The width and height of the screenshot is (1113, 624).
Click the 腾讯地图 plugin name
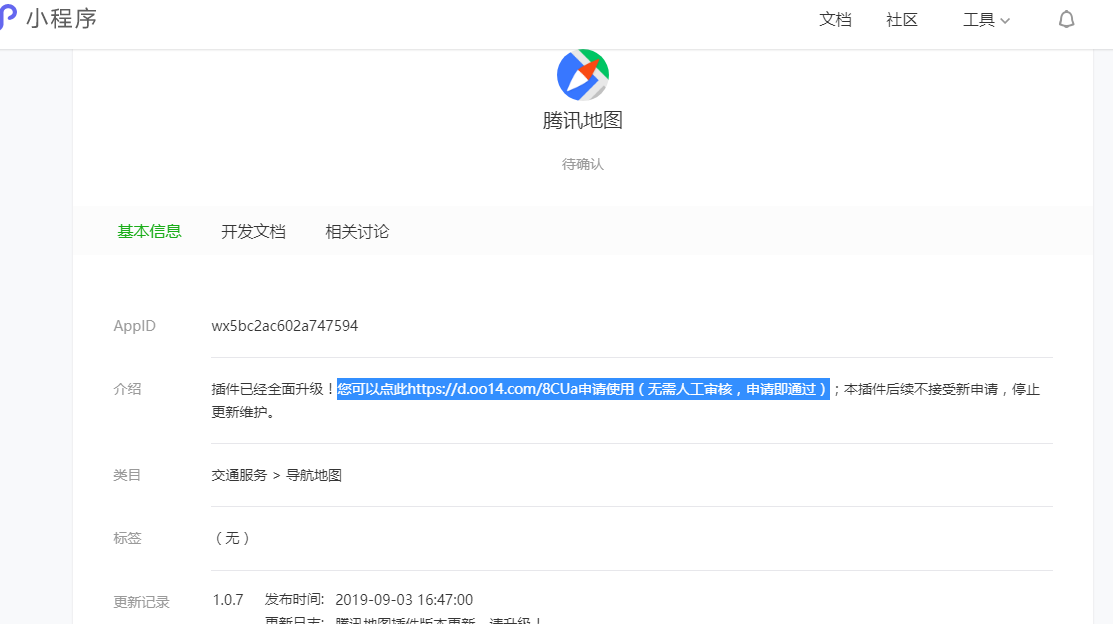(x=583, y=120)
